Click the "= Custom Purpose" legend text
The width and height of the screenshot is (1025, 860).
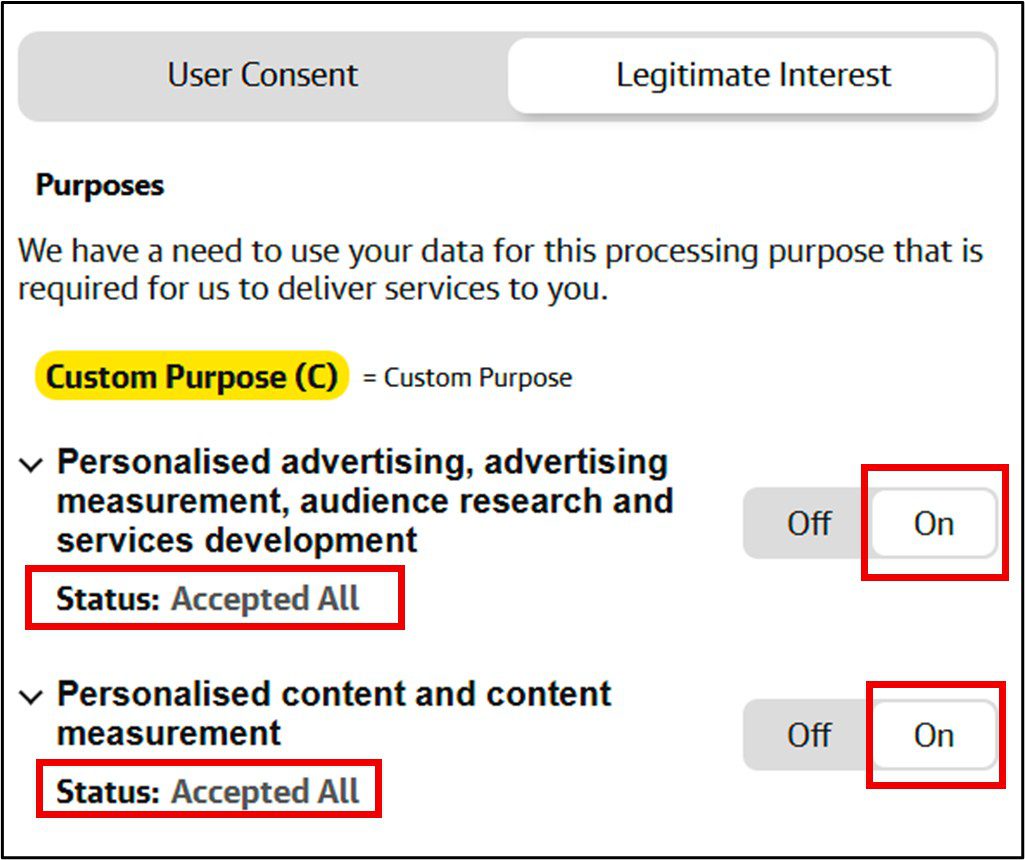tap(467, 378)
